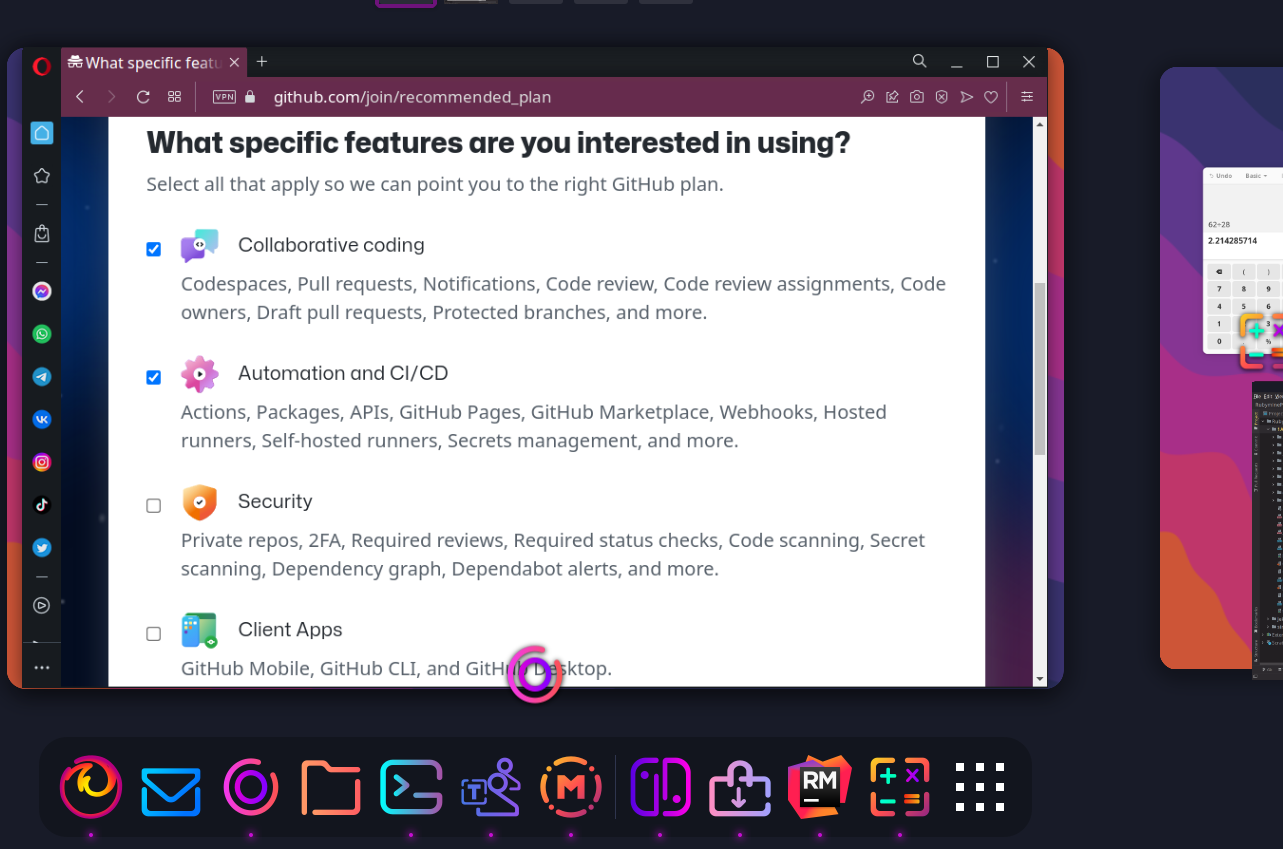Screen dimensions: 1283x849
Task: Open Twitter in Opera sidebar
Action: coord(41,548)
